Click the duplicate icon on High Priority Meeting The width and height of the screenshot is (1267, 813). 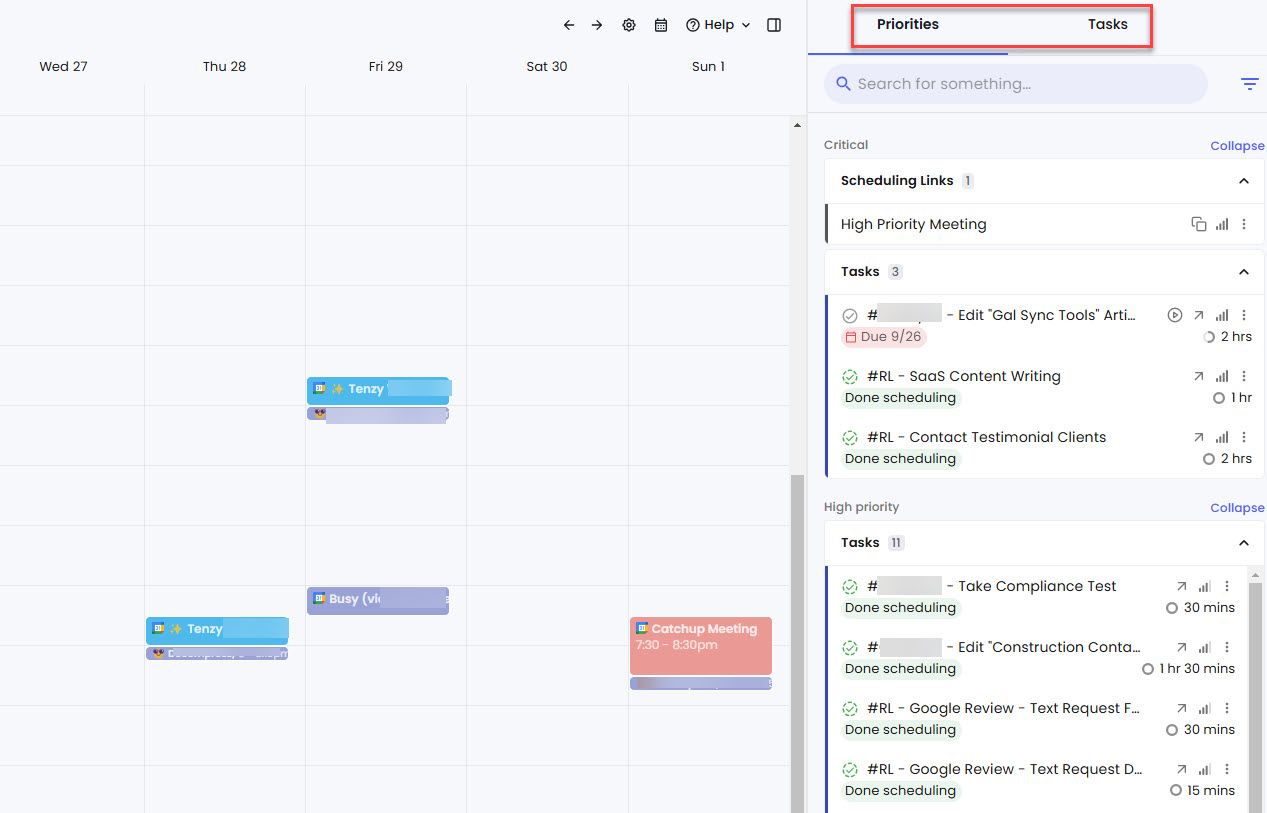[1199, 224]
